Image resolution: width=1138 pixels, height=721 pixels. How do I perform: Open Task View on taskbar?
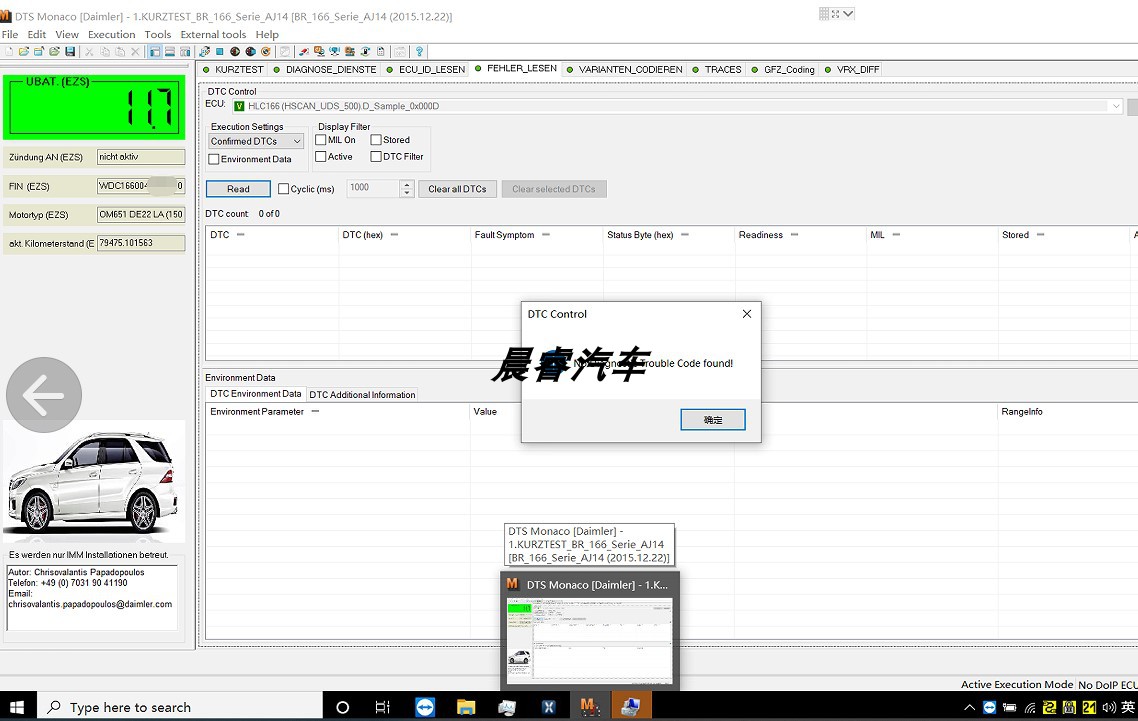[382, 706]
